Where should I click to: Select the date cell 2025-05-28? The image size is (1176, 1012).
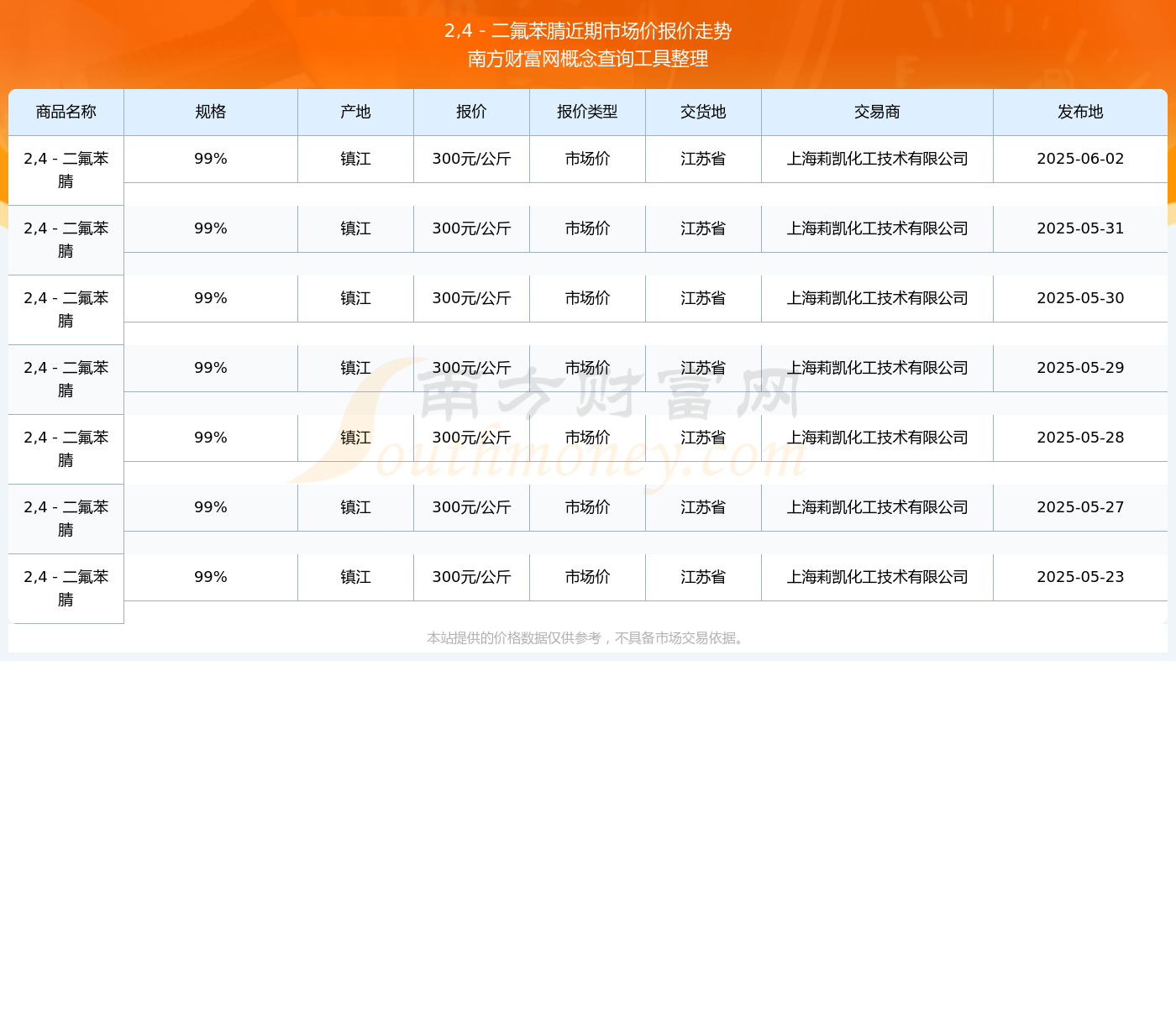point(1080,438)
